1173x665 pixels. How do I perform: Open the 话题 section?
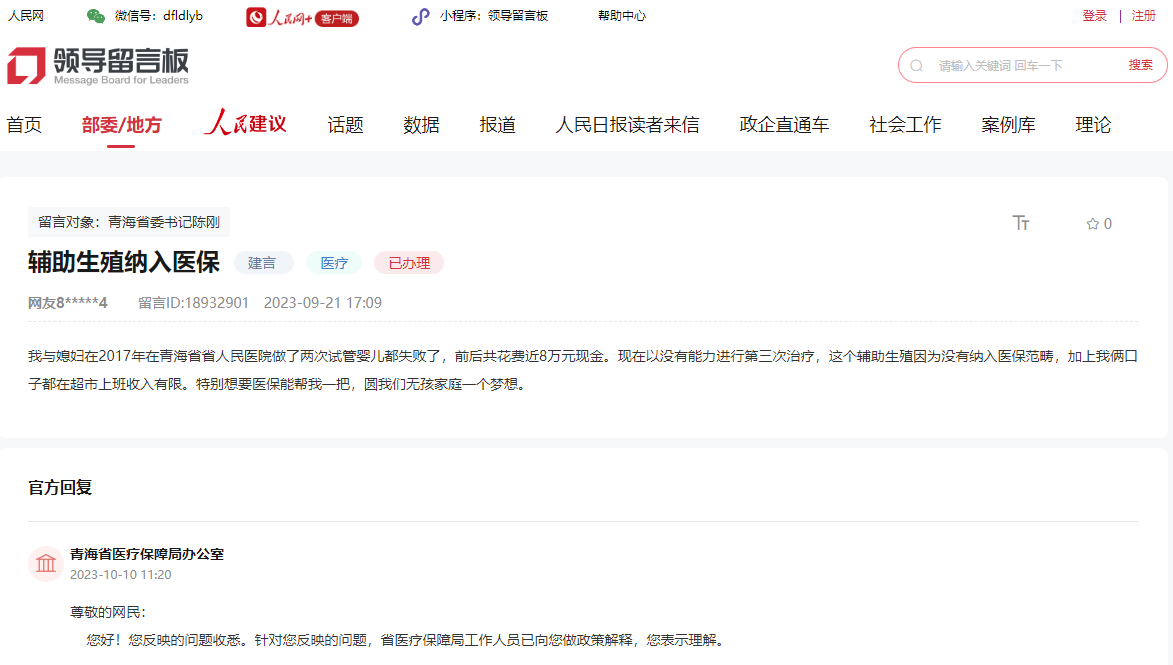click(343, 124)
